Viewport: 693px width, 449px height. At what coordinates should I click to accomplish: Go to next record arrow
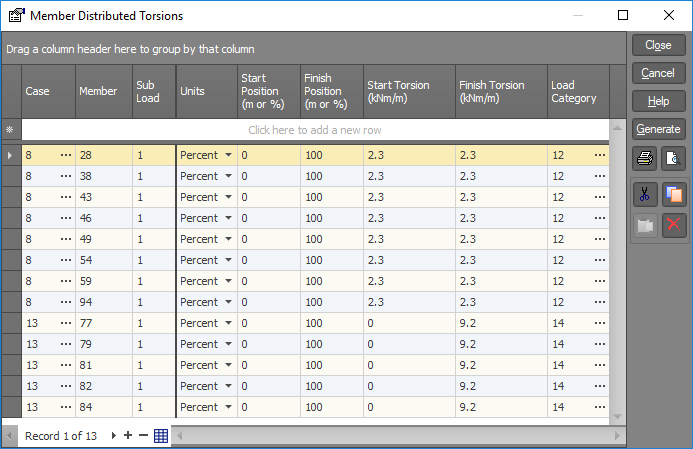tap(114, 436)
